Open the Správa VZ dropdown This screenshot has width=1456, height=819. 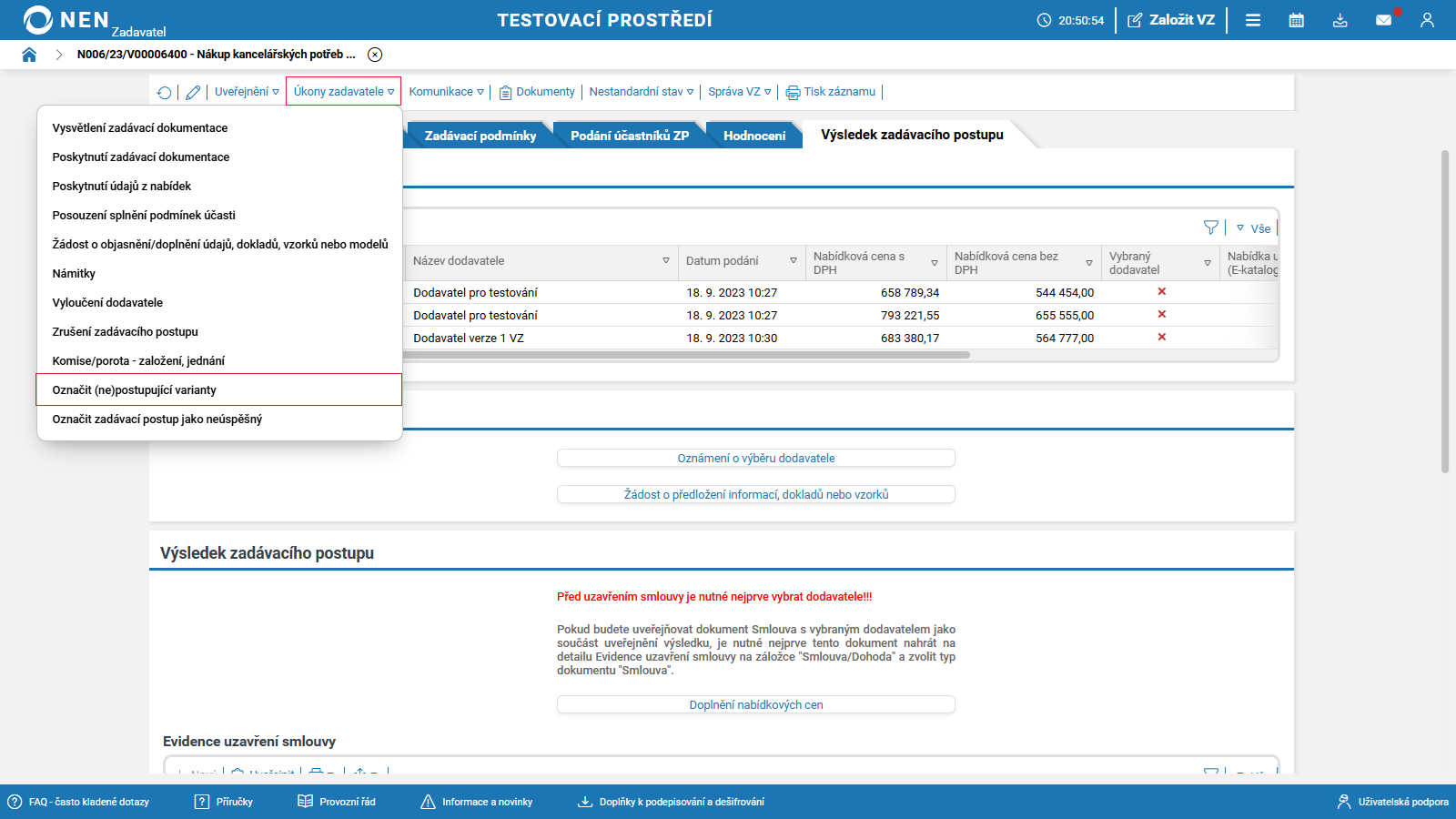pyautogui.click(x=739, y=92)
